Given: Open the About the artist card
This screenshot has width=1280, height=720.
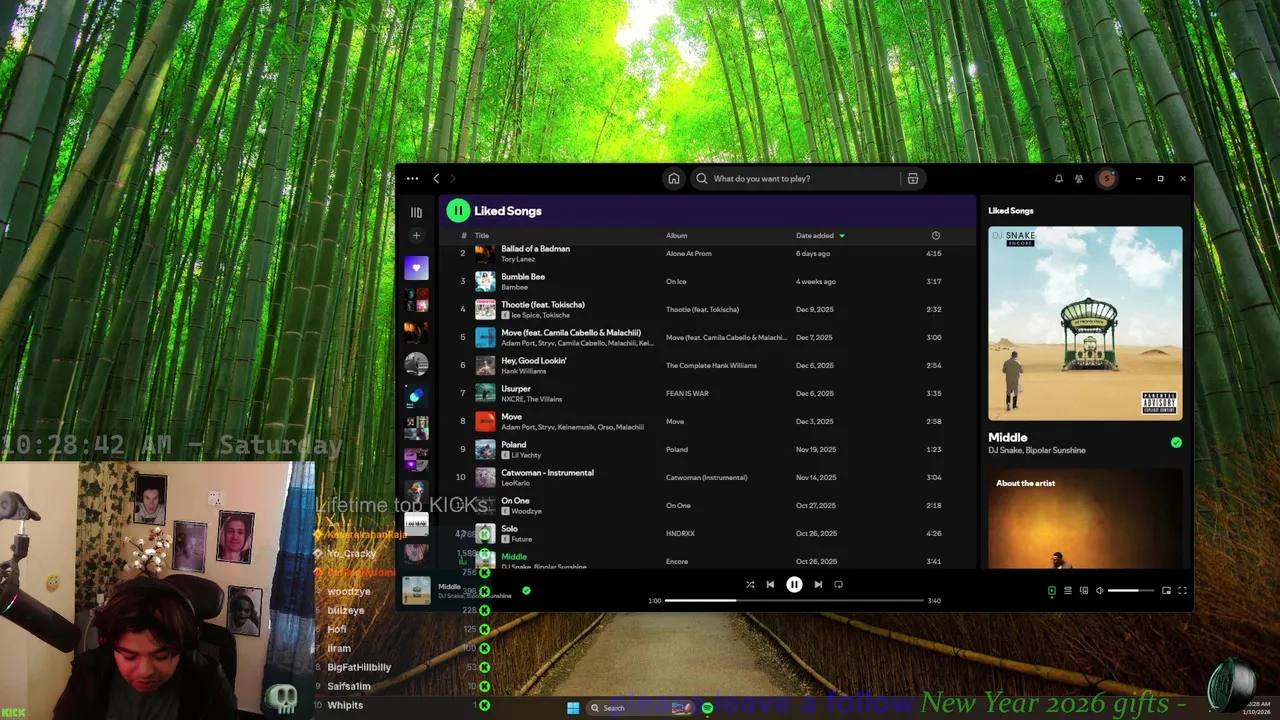Looking at the screenshot, I should tap(1085, 518).
